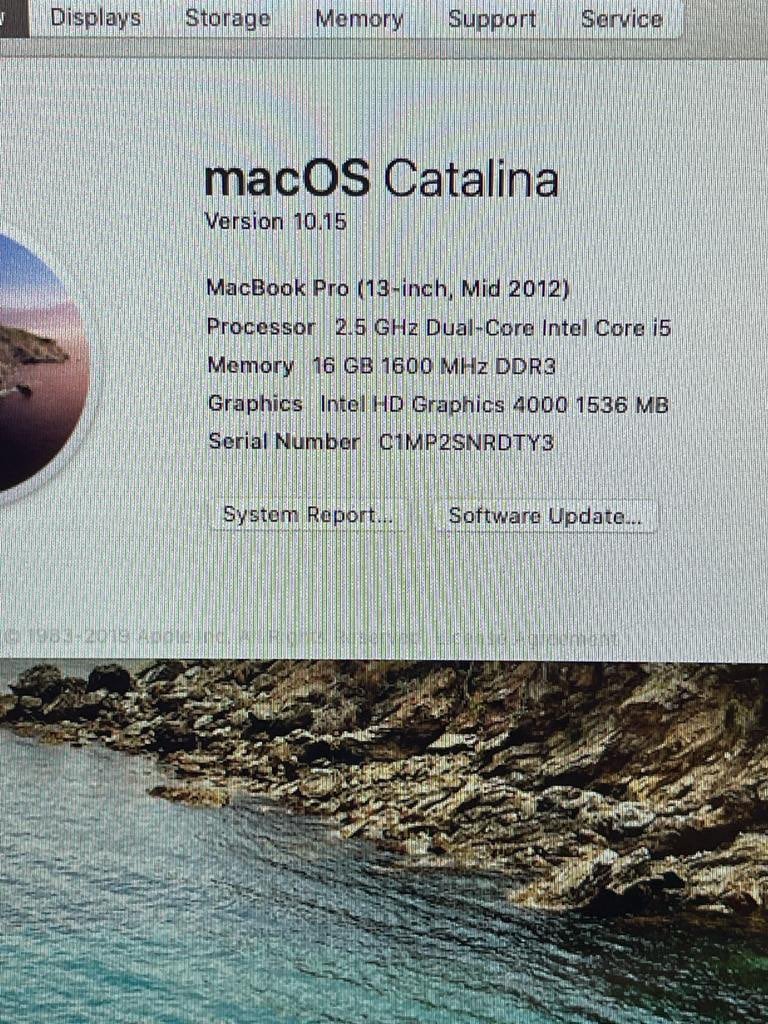Open System Report
This screenshot has height=1024, width=768.
tap(308, 515)
